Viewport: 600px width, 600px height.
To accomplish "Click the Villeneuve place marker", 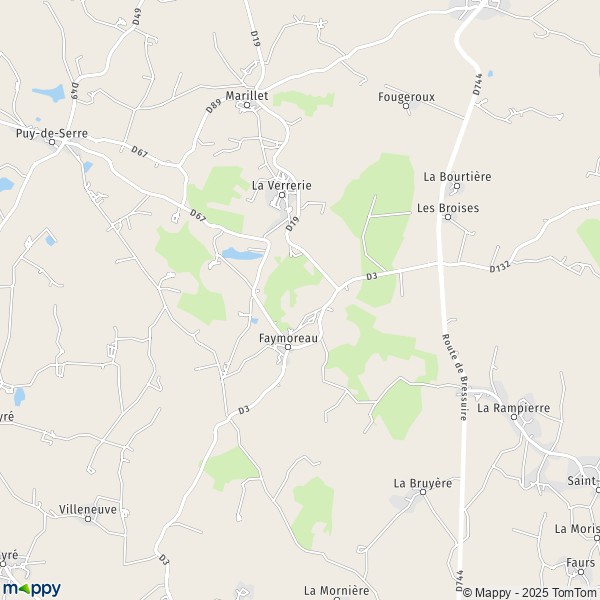I will point(88,519).
